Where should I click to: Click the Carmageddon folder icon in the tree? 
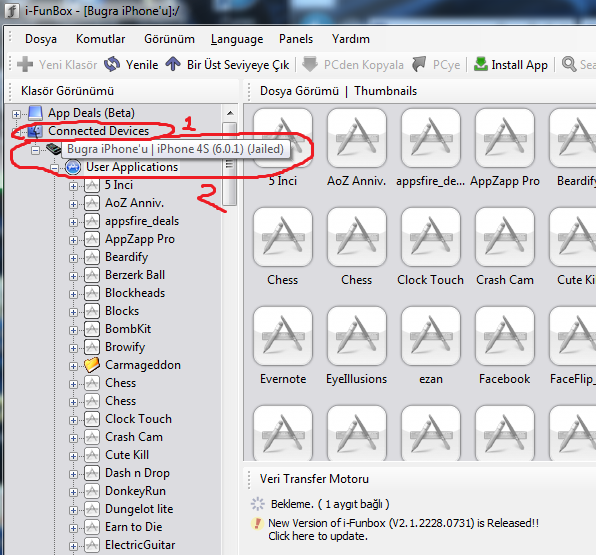[x=92, y=365]
